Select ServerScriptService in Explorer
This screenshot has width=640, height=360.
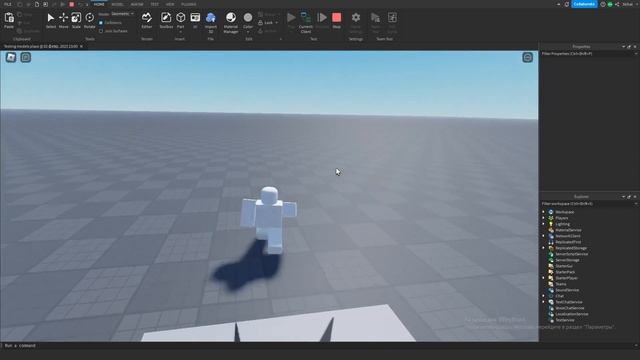tap(571, 254)
